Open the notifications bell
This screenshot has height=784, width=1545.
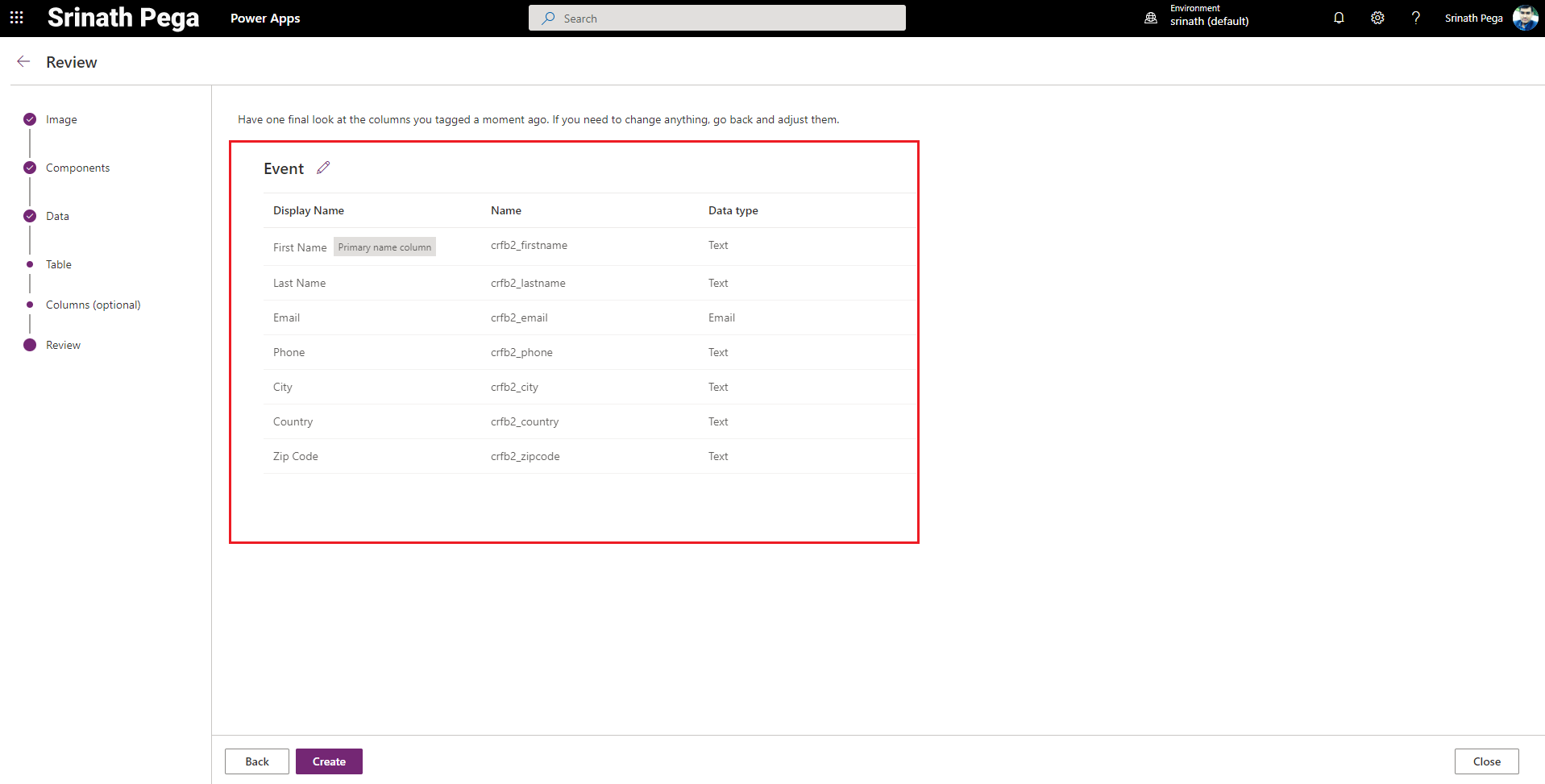pos(1339,18)
